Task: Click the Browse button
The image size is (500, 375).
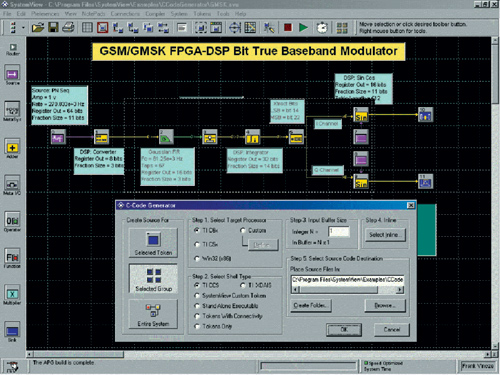Action: tap(385, 305)
